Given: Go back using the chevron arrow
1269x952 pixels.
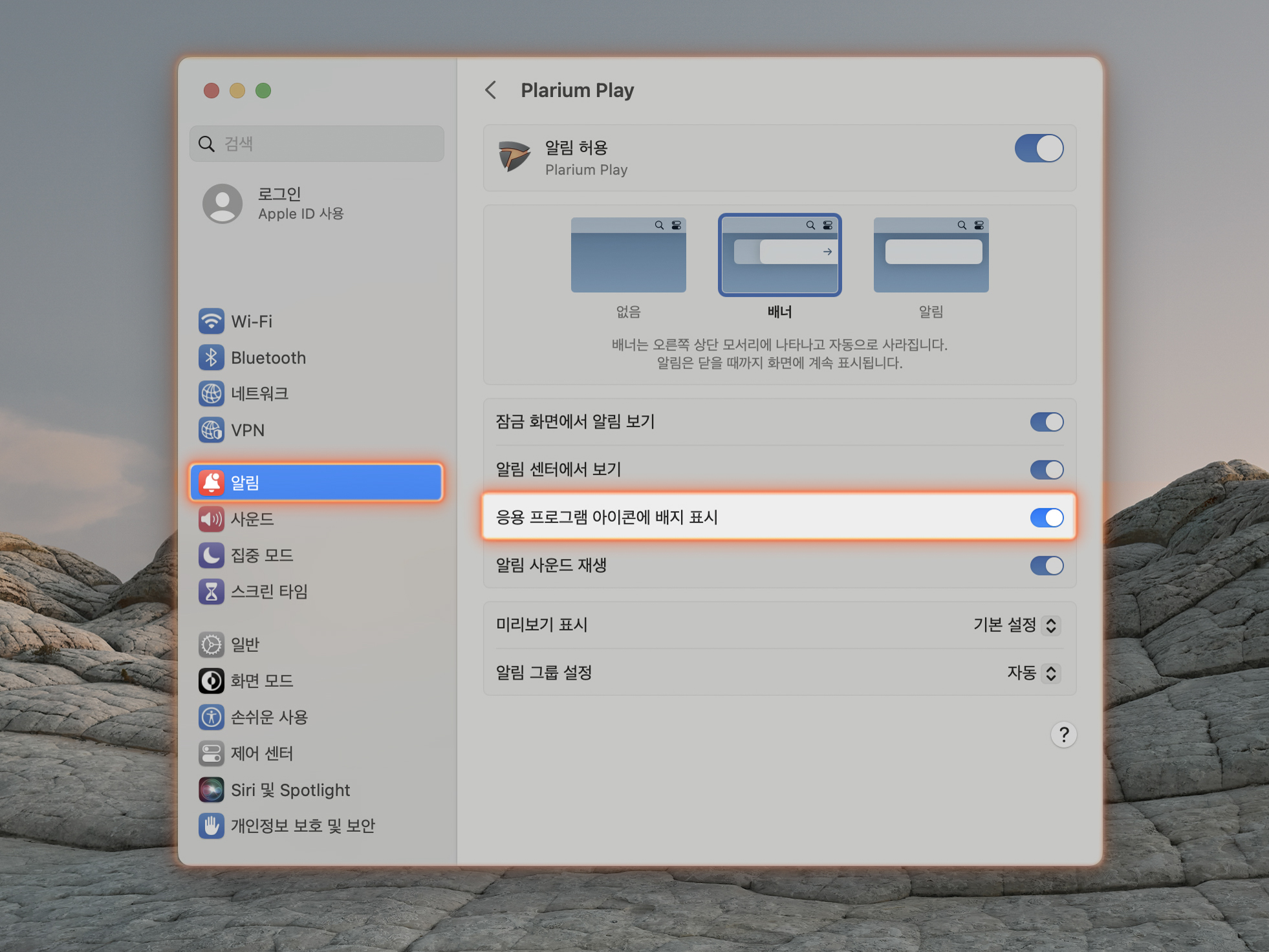Looking at the screenshot, I should tap(491, 90).
